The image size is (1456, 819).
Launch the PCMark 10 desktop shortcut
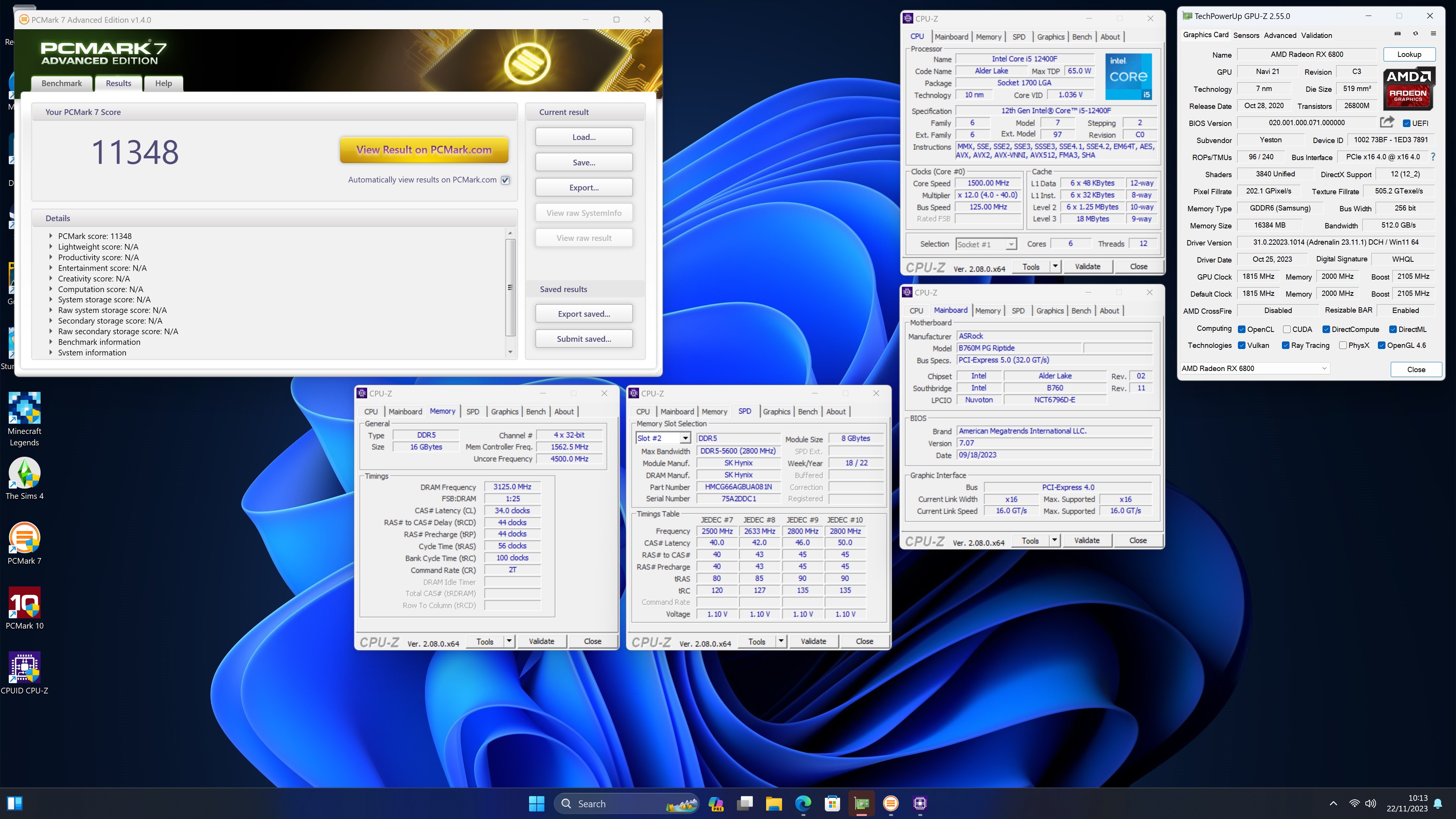point(24,608)
